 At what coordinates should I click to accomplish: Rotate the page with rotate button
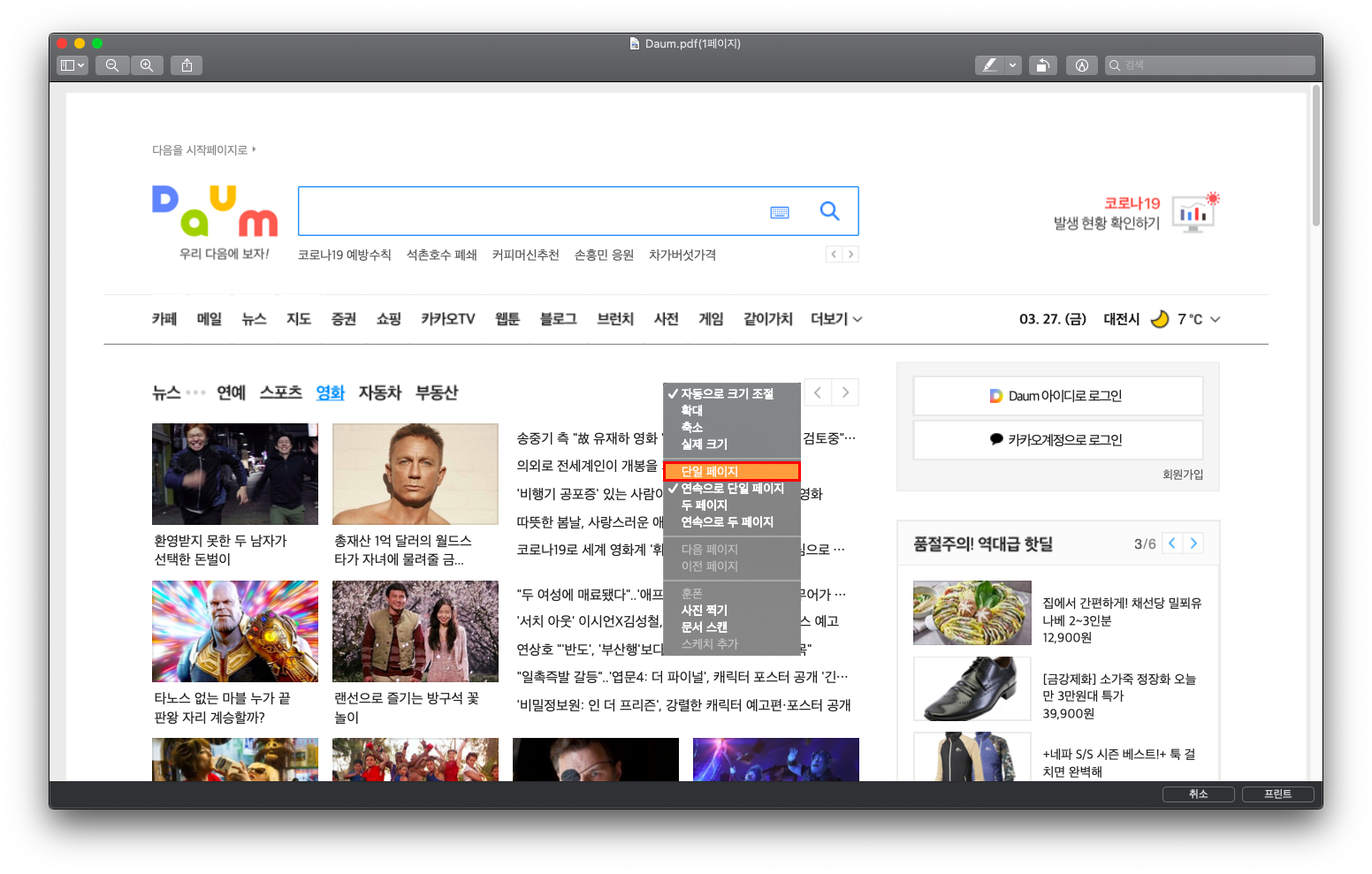pyautogui.click(x=1043, y=65)
